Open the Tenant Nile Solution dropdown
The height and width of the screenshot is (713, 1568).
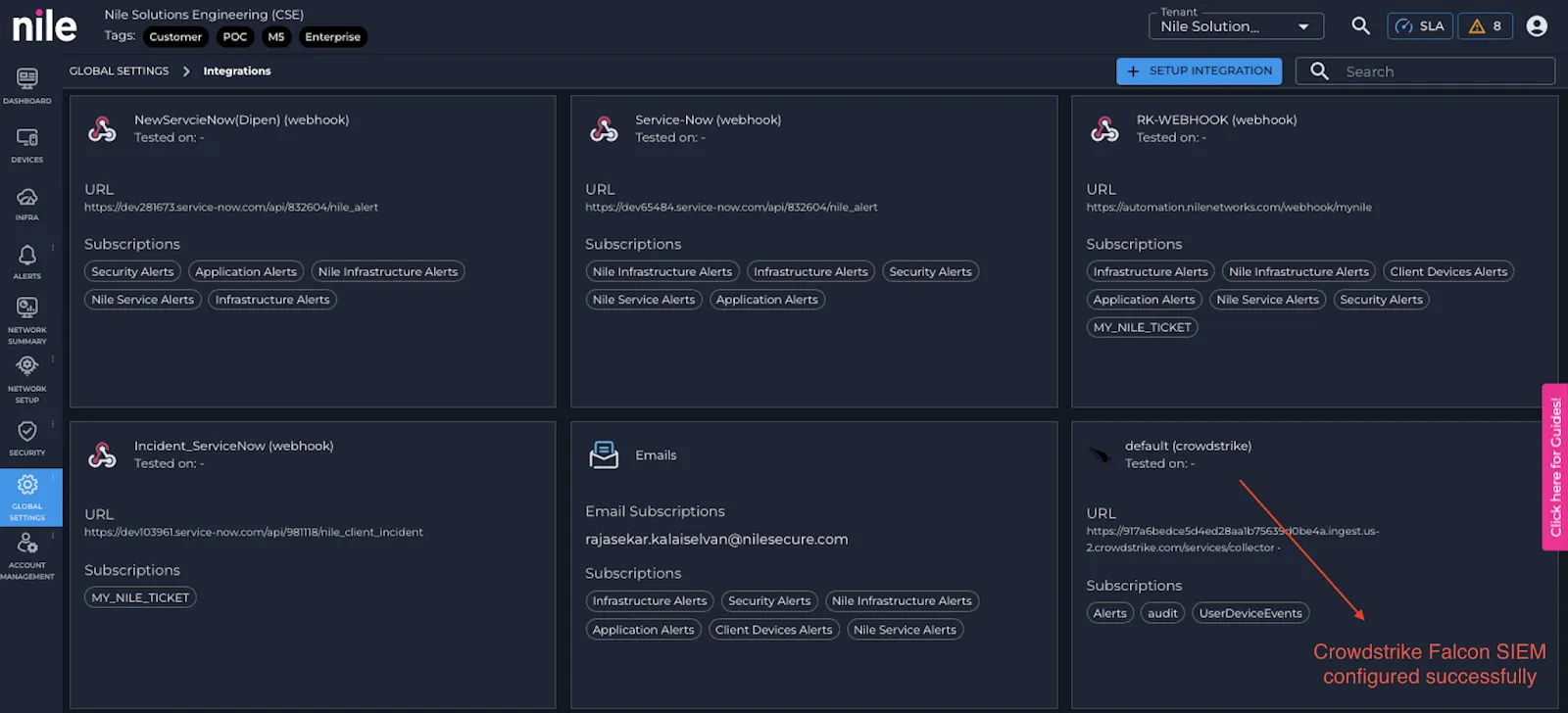pyautogui.click(x=1236, y=25)
